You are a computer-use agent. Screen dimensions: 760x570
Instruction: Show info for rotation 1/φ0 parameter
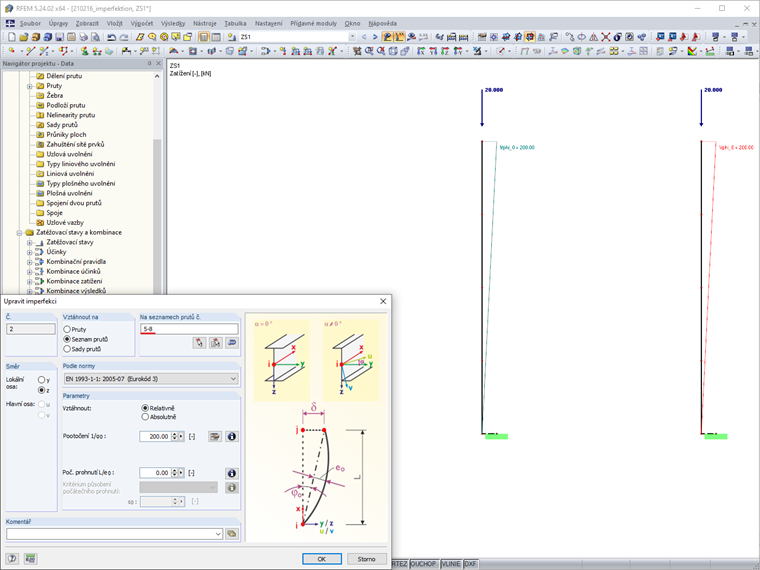[x=232, y=436]
